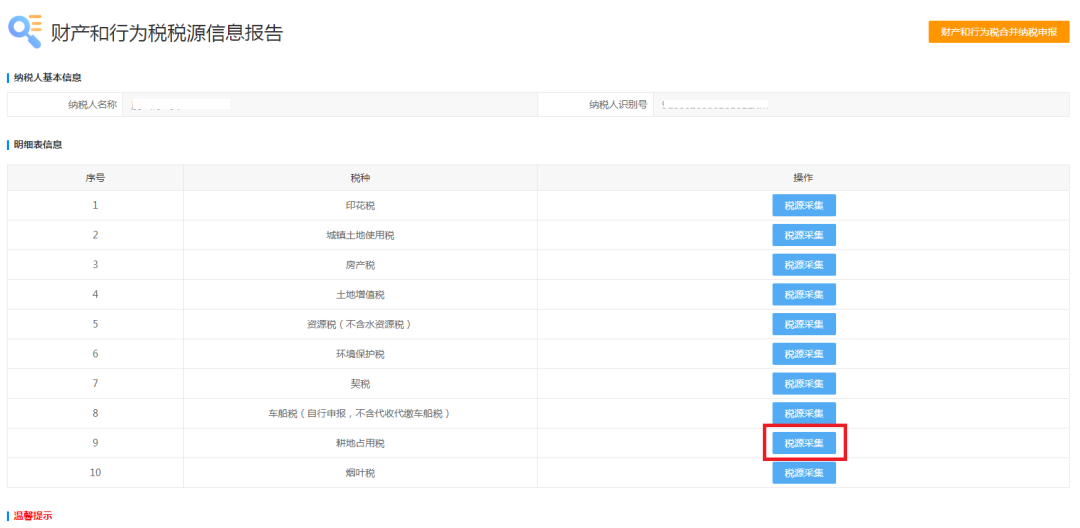Click the 序号 column header
Image resolution: width=1080 pixels, height=528 pixels.
[x=95, y=178]
